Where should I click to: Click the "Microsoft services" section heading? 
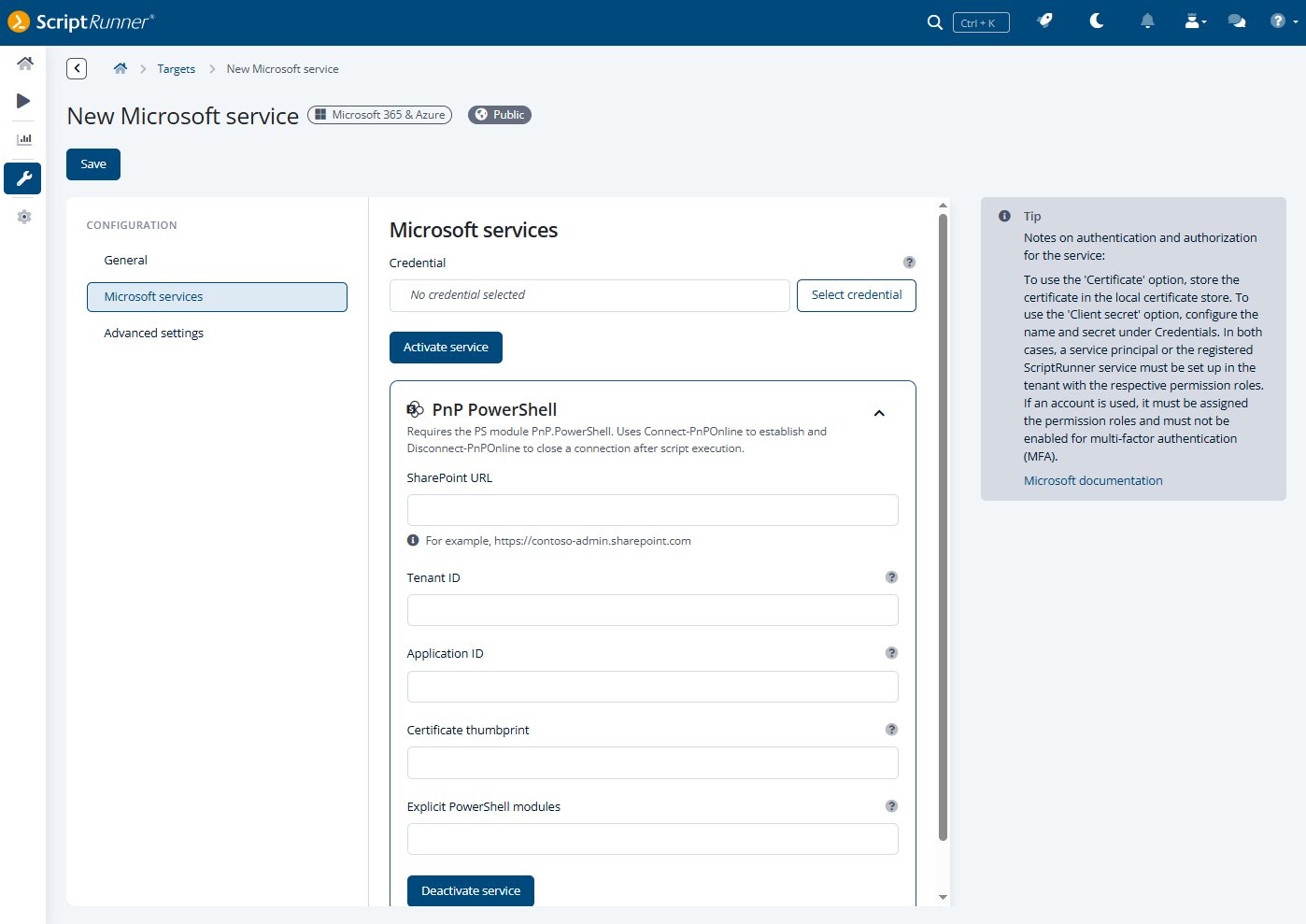point(474,231)
